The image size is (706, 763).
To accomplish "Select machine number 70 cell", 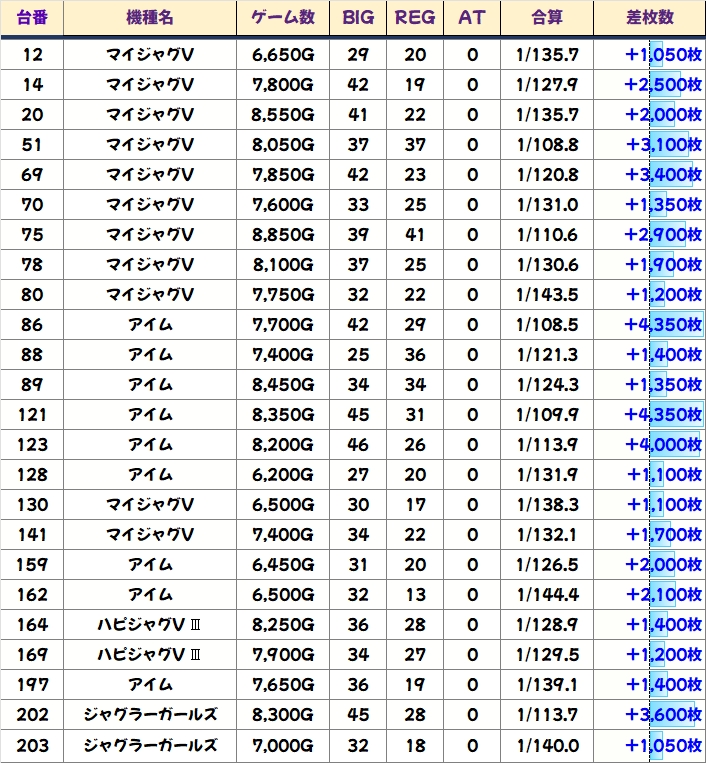I will pyautogui.click(x=32, y=205).
